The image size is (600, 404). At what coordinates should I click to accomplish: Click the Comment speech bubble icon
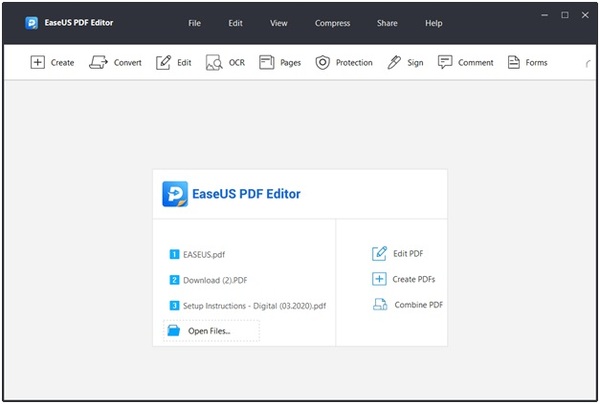[x=445, y=62]
